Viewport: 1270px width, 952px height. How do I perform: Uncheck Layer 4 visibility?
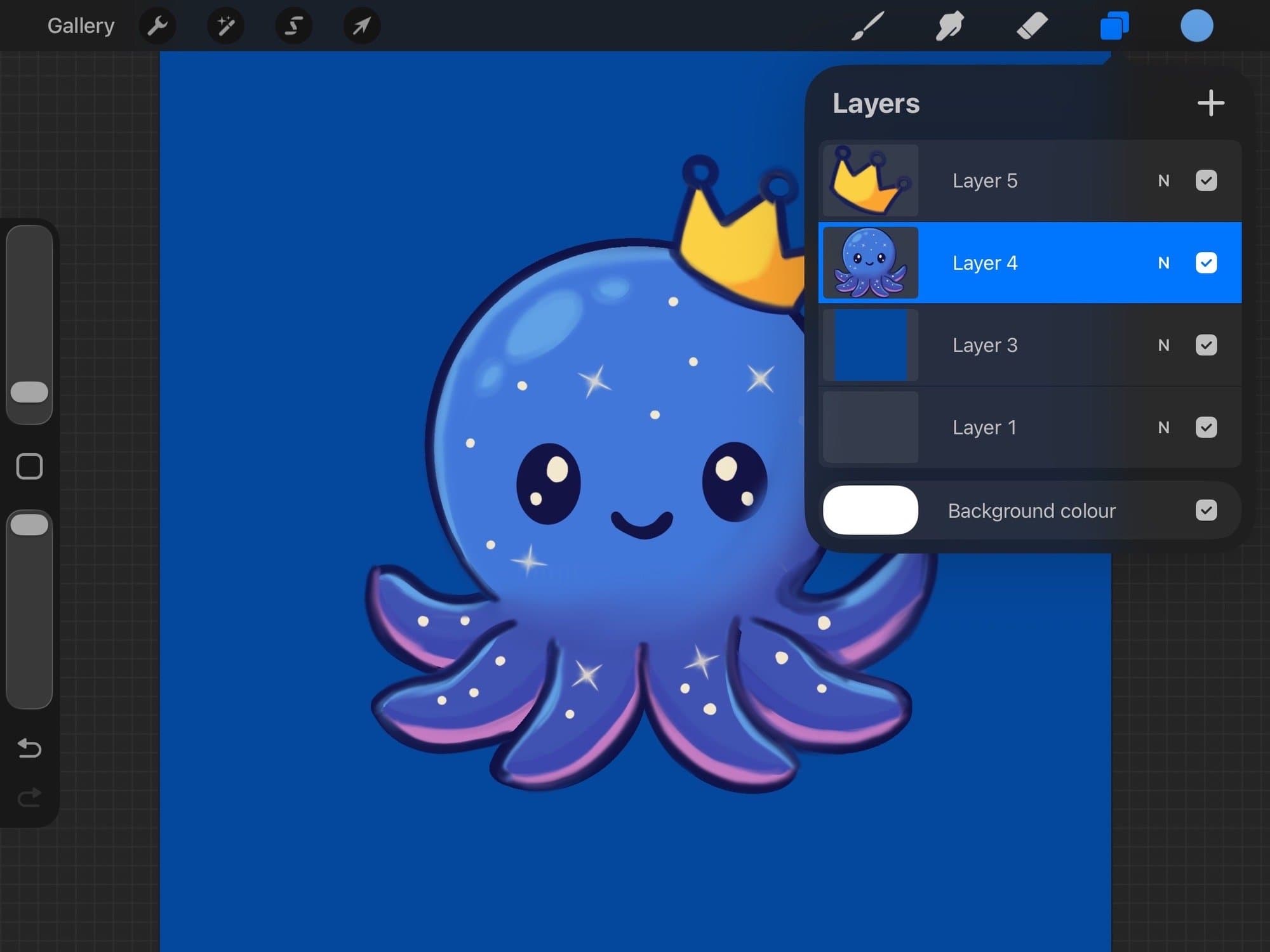1206,263
